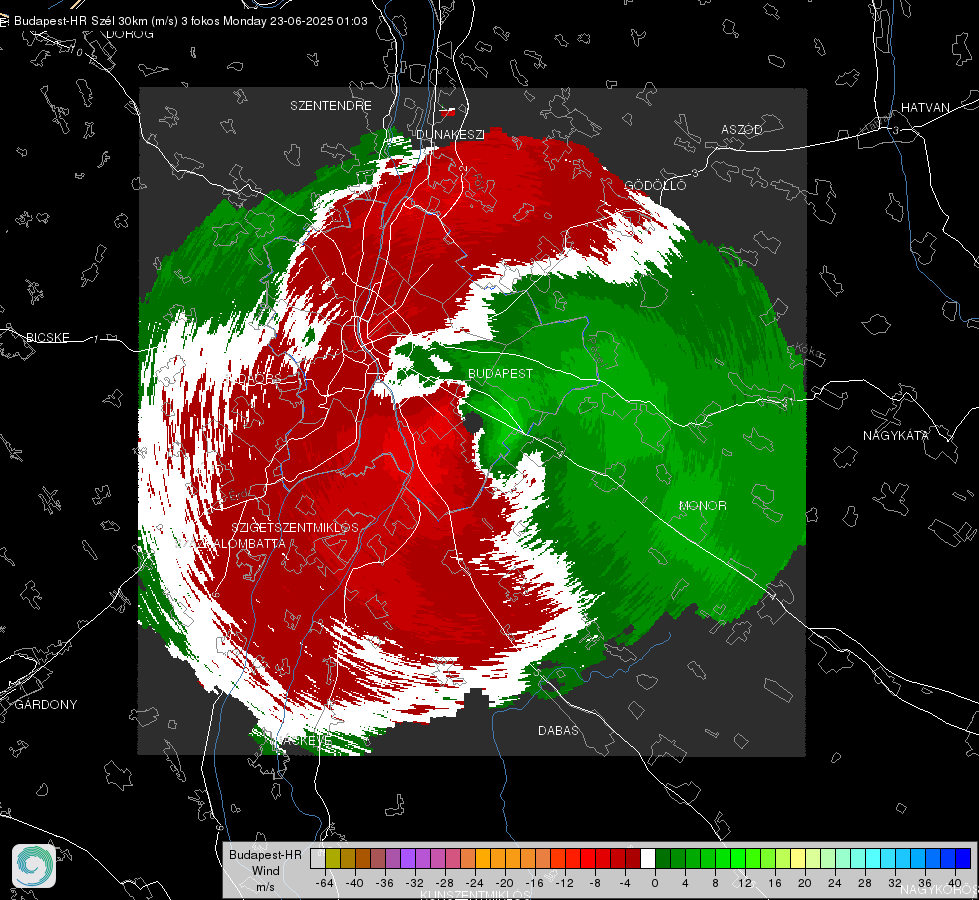Click the MONOR town label
The width and height of the screenshot is (979, 900).
(702, 505)
